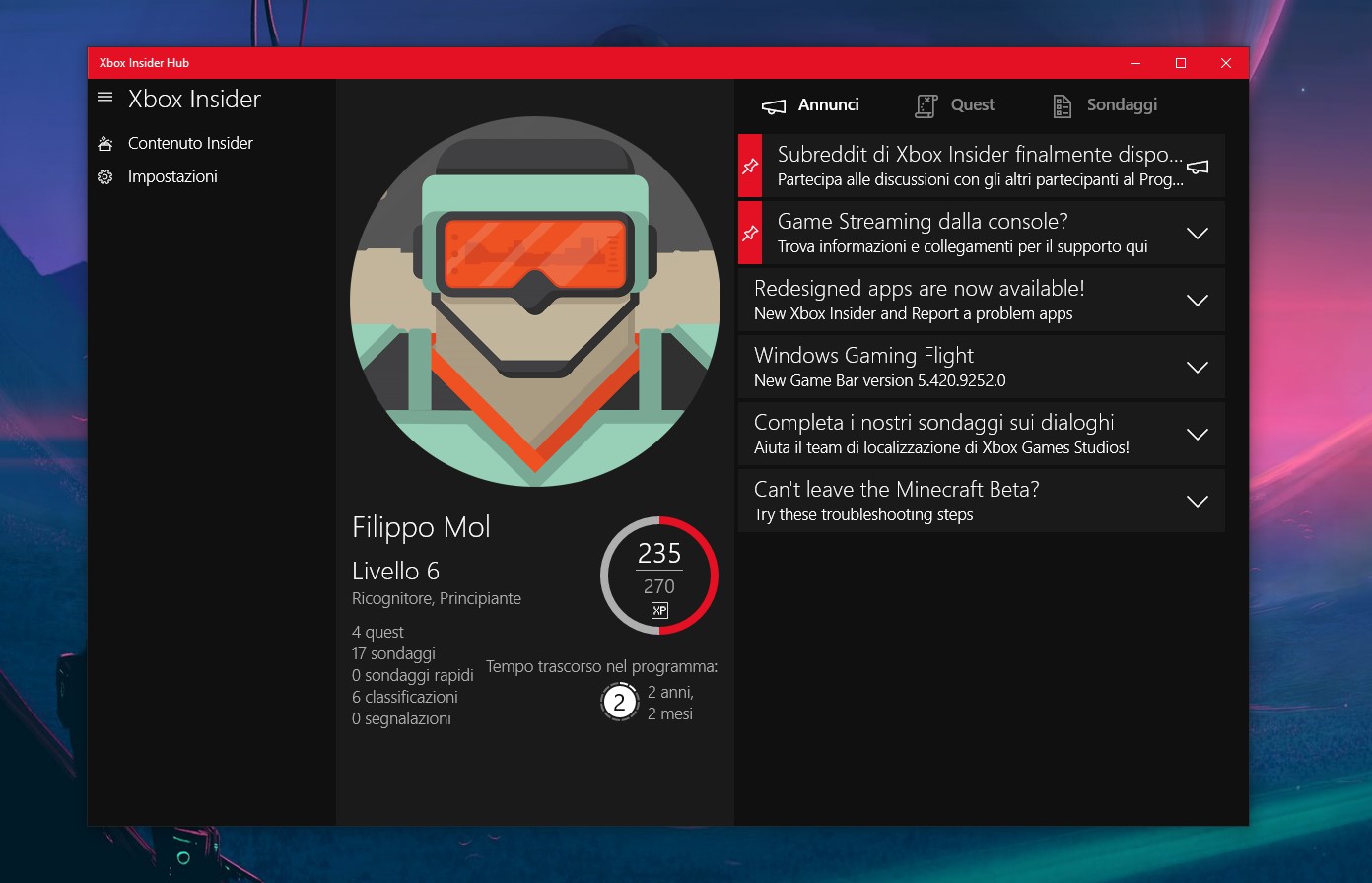This screenshot has height=883, width=1372.
Task: Click the Filippo Mol profile name
Action: [421, 527]
